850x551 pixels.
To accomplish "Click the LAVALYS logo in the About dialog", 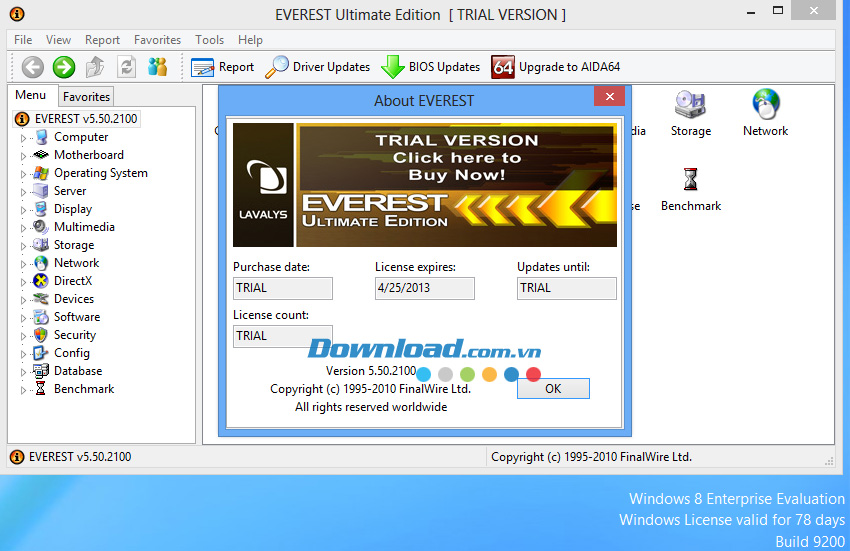I will [x=263, y=185].
